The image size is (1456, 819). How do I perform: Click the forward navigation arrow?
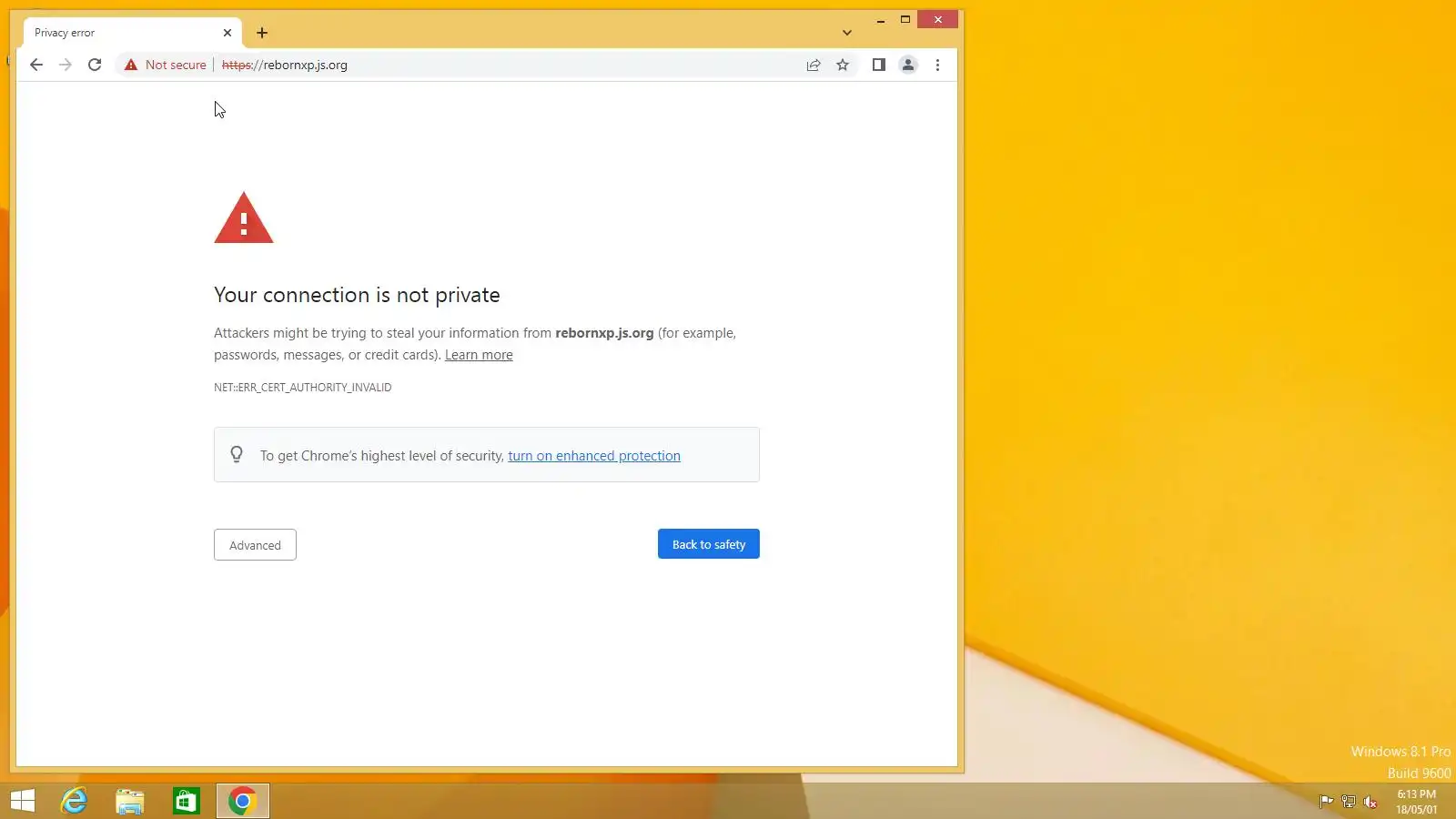pyautogui.click(x=66, y=65)
